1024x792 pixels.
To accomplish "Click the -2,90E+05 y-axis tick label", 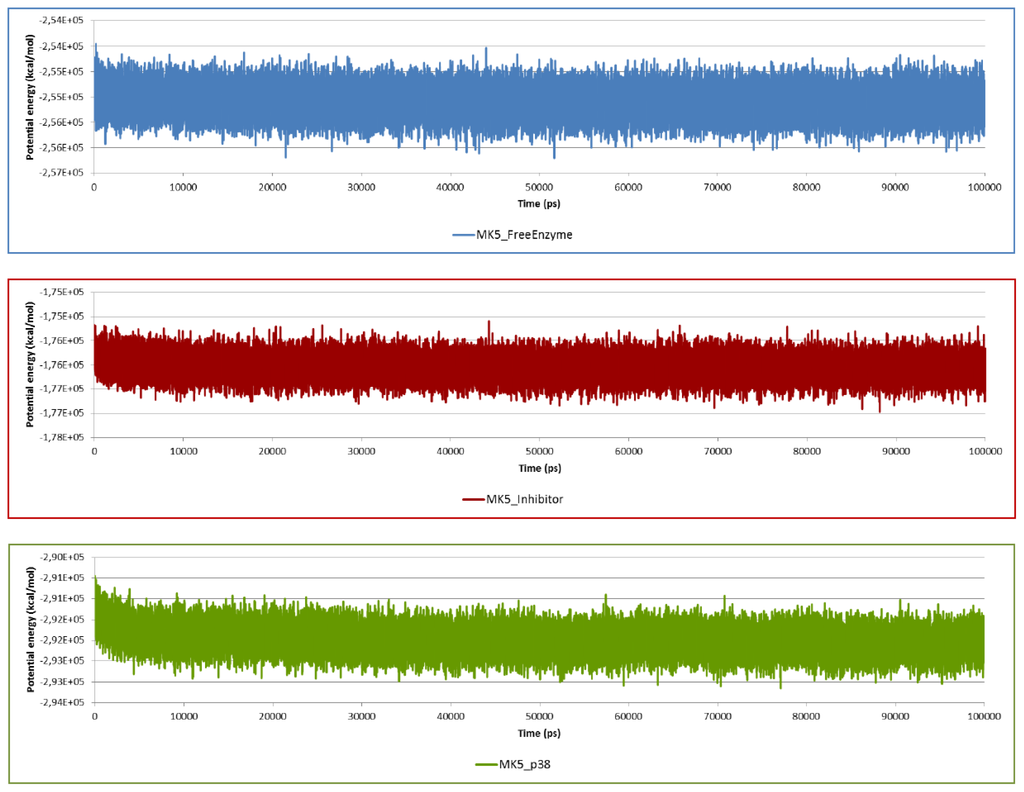I will (x=62, y=557).
